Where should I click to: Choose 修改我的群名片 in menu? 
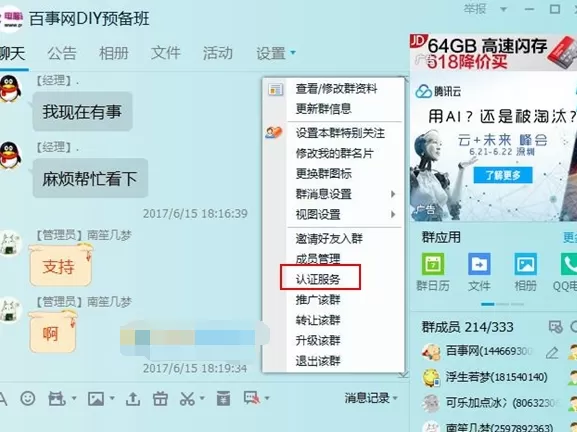(x=334, y=153)
